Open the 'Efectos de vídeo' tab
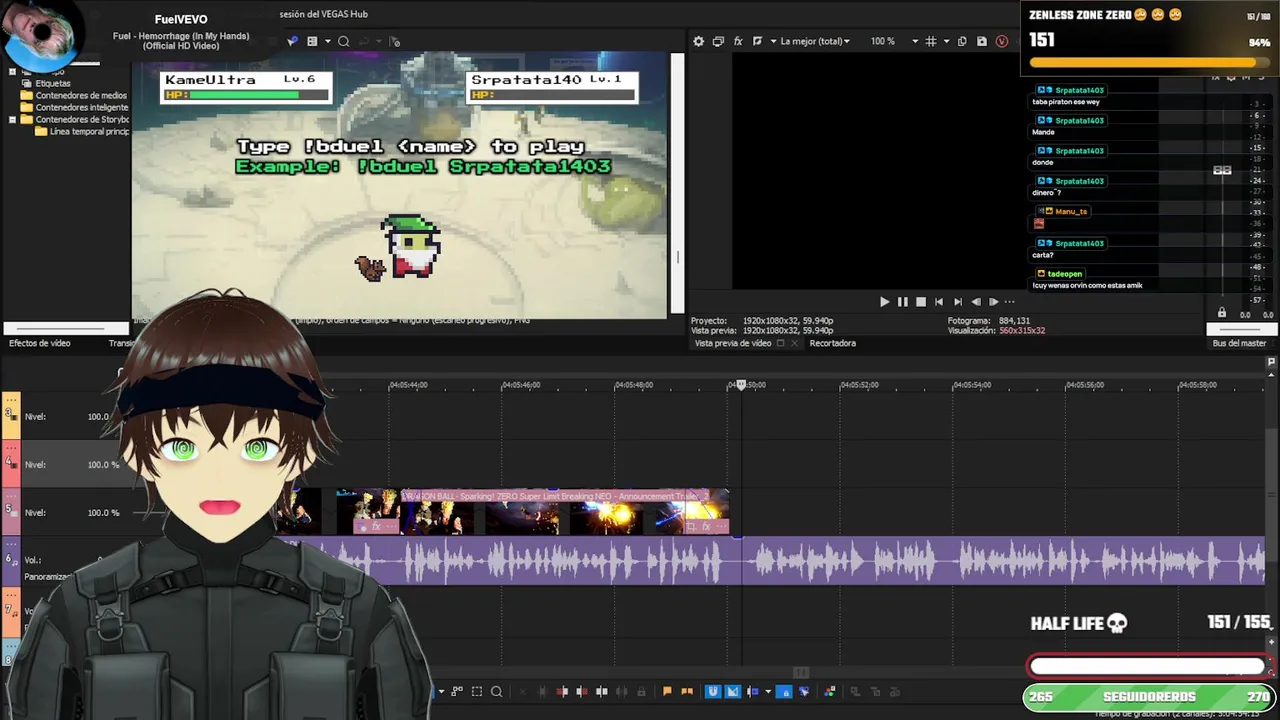 click(x=40, y=343)
